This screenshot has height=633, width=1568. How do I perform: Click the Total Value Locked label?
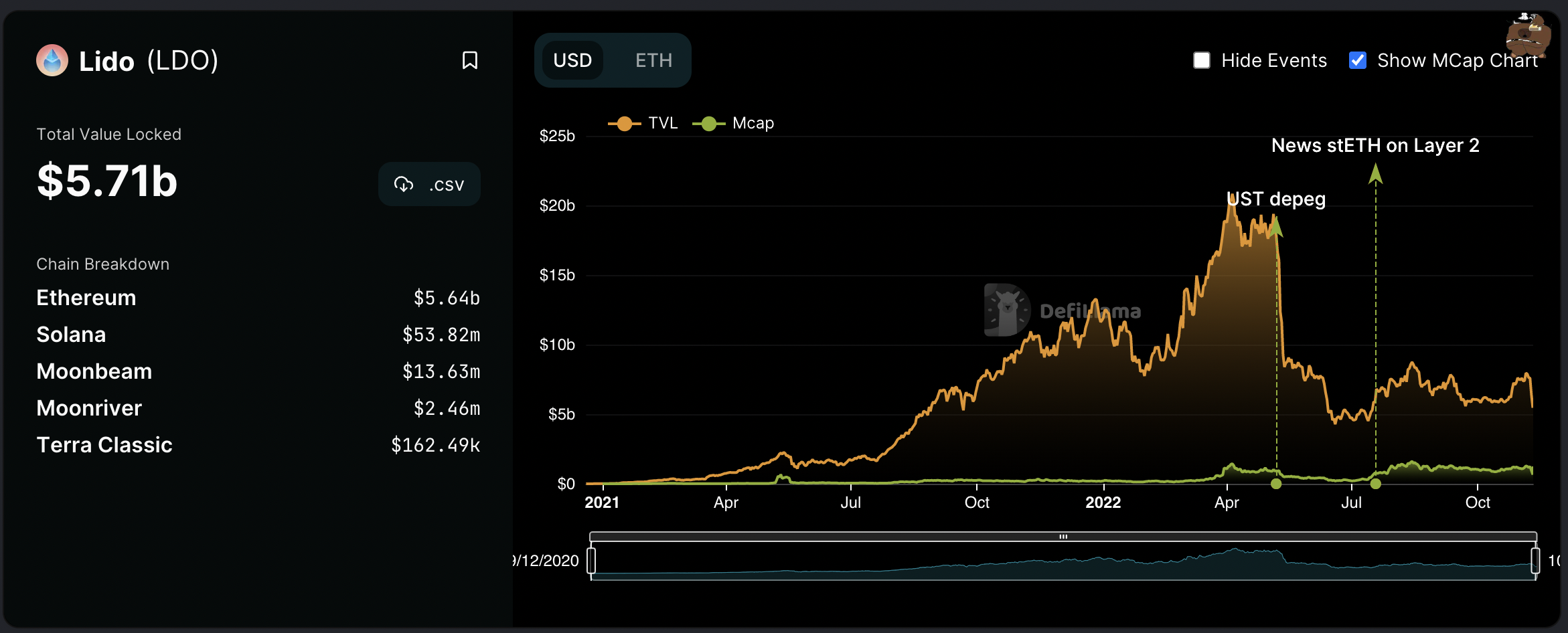(x=108, y=134)
